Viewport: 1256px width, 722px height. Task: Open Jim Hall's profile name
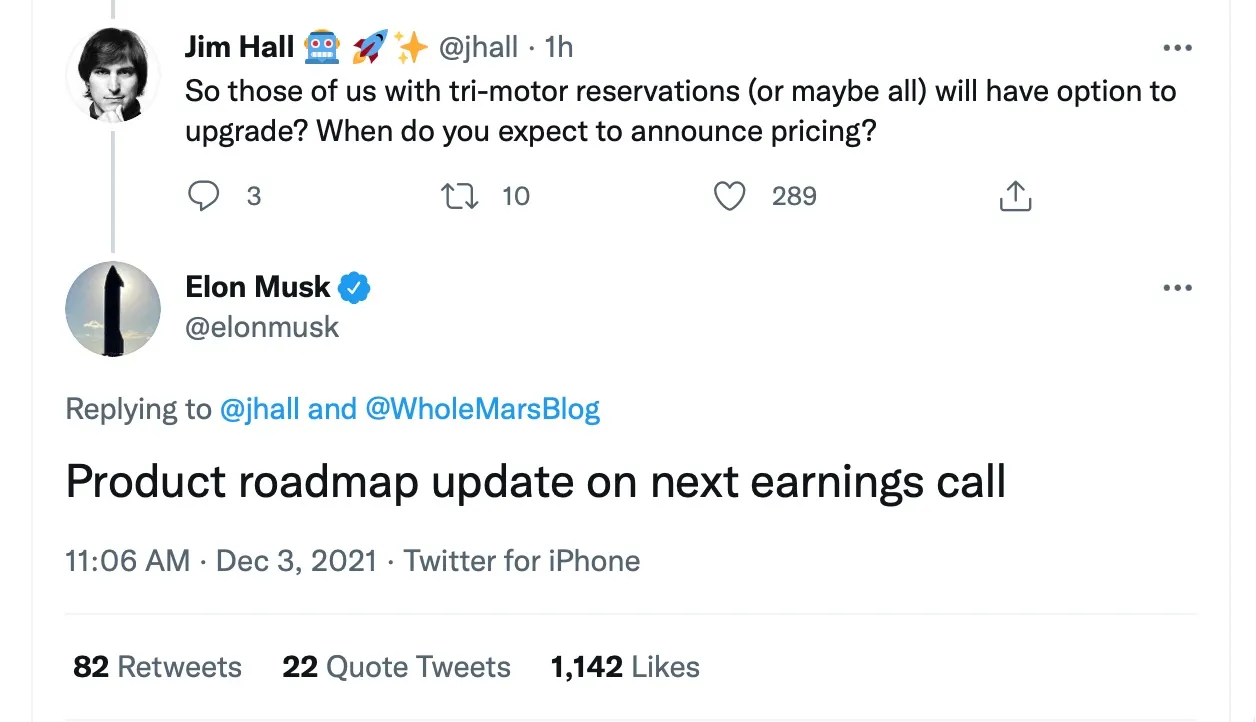[240, 47]
